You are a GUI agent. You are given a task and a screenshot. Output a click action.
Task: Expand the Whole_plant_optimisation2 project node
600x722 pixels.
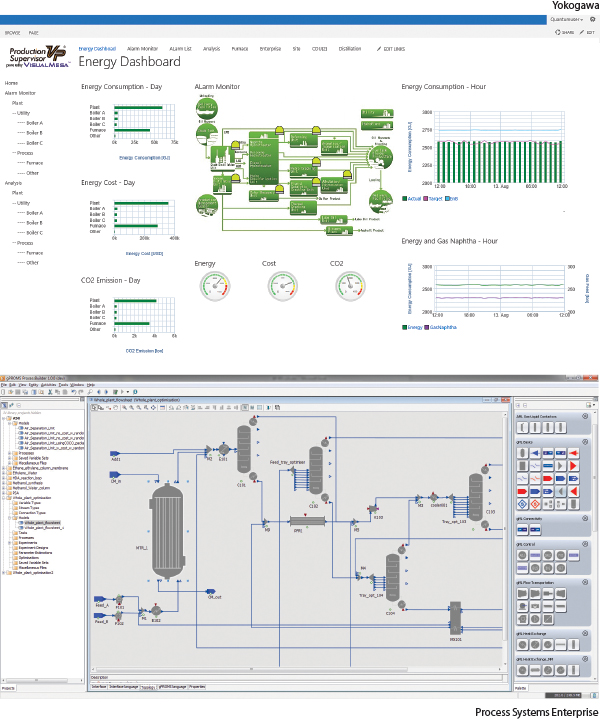pos(4,573)
